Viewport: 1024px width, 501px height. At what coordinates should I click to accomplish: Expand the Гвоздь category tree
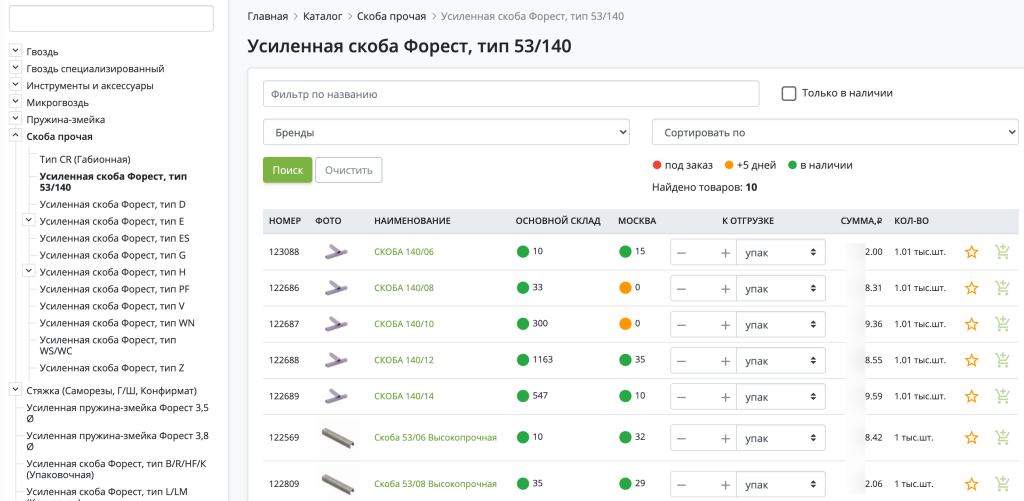coord(16,51)
